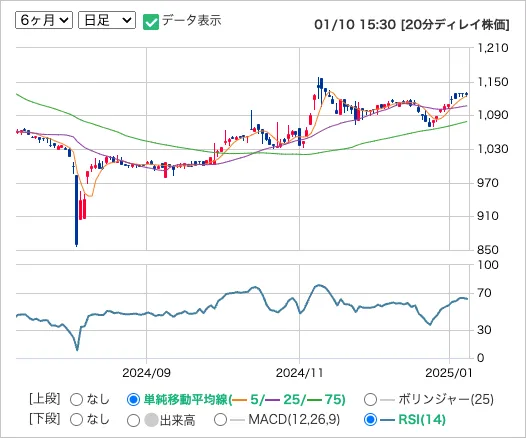The height and width of the screenshot is (438, 526).
Task: Click the gray 出来高 circle legend icon
Action: point(151,420)
